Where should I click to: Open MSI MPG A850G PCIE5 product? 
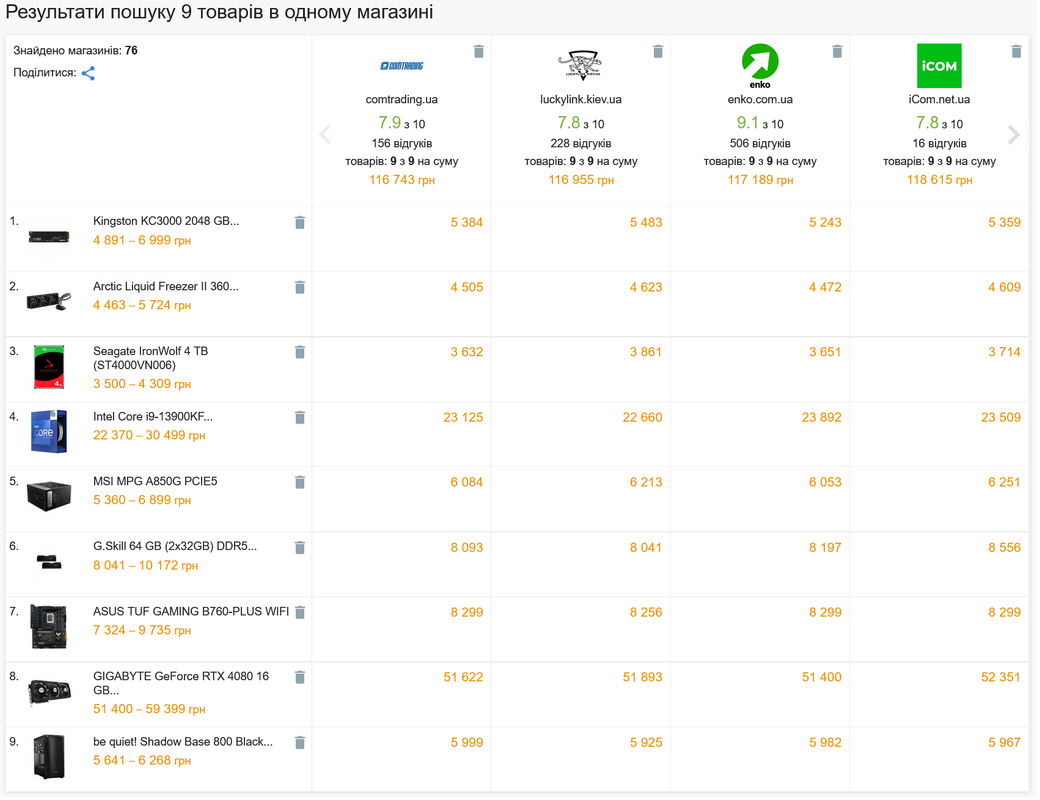click(x=155, y=481)
